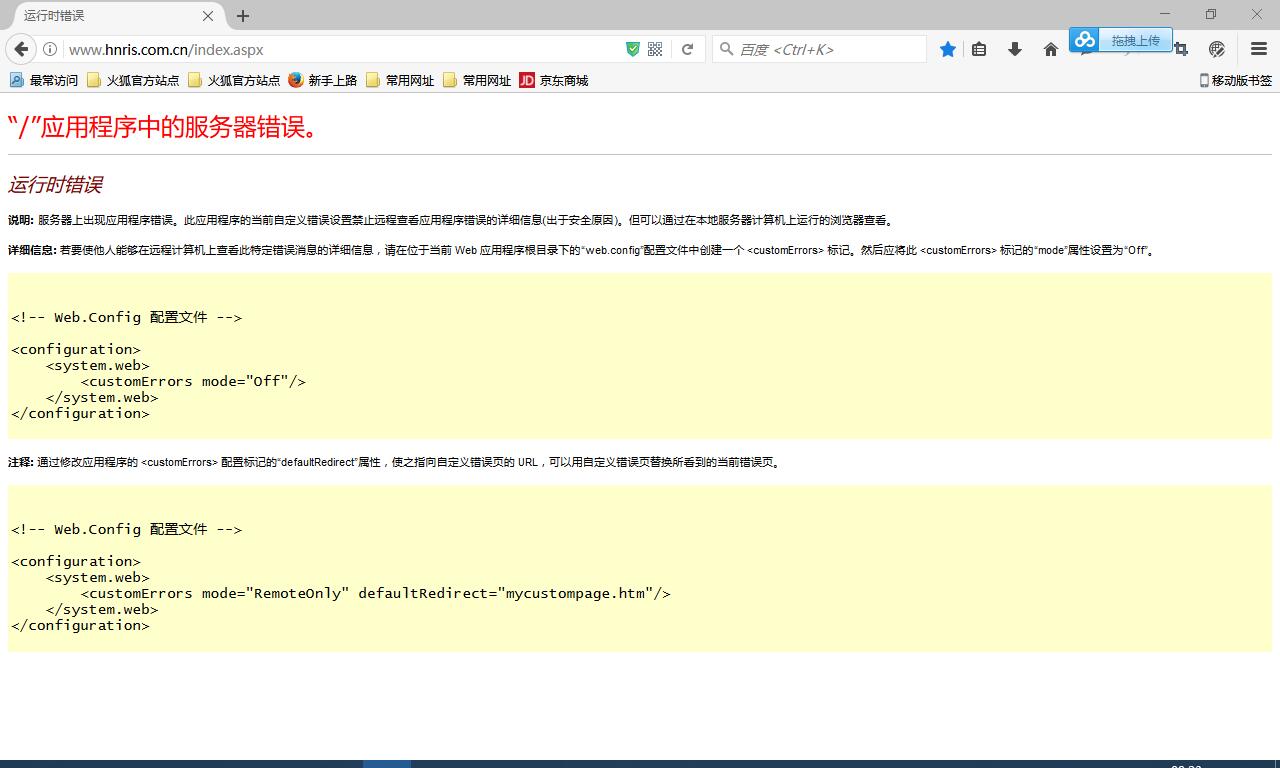Close the 运行时错误 tab

[208, 16]
